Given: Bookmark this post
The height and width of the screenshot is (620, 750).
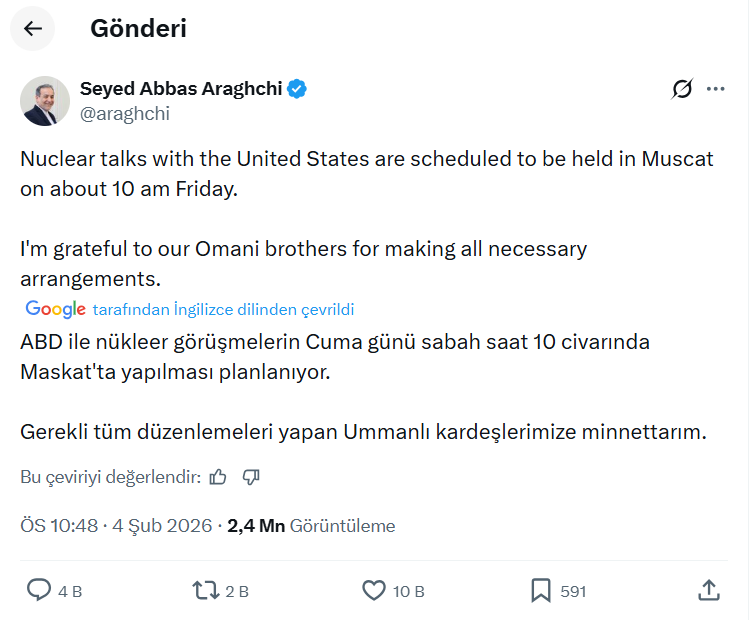Looking at the screenshot, I should (x=541, y=590).
